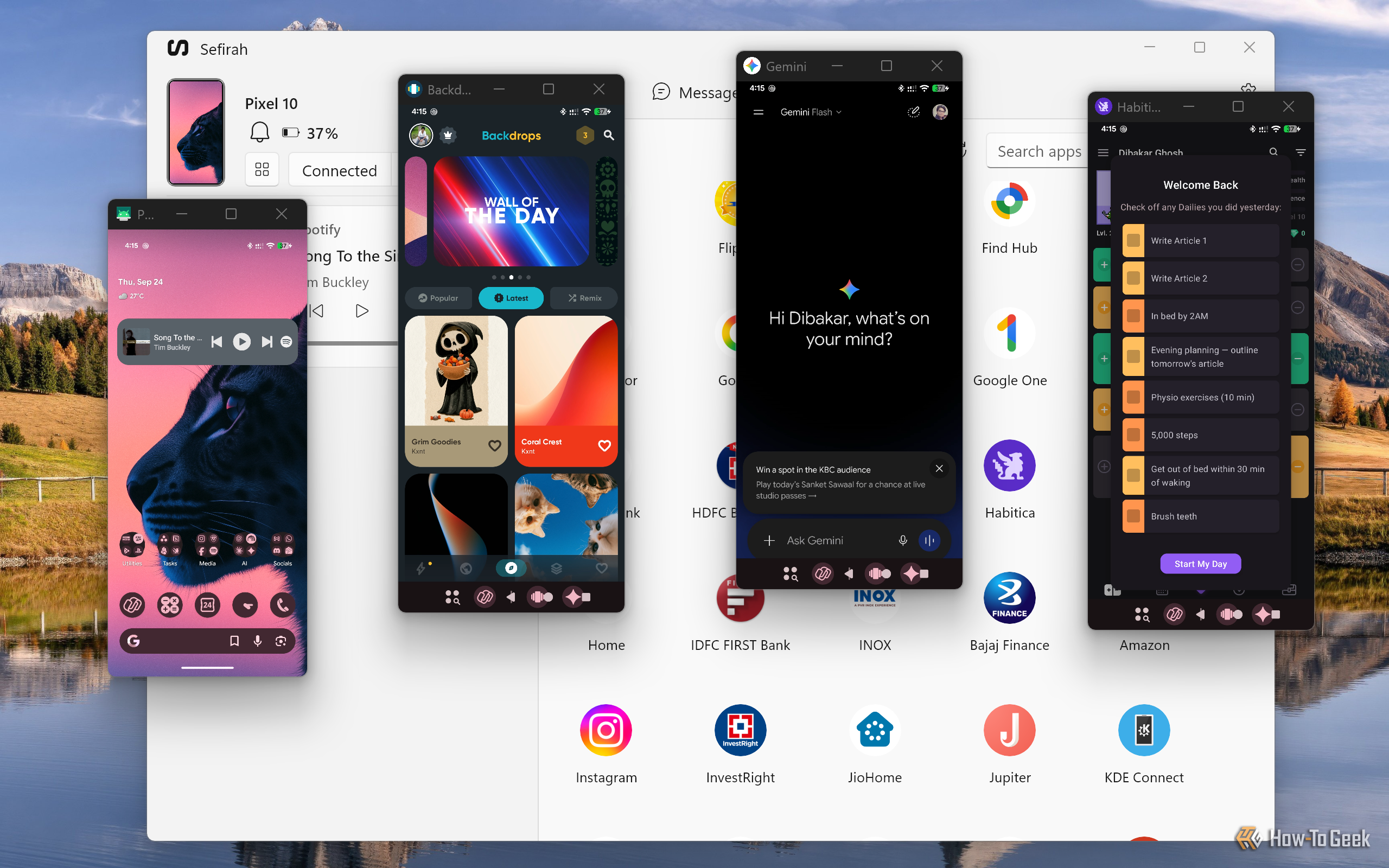Tap the microphone in Ask Gemini bar

tap(902, 540)
